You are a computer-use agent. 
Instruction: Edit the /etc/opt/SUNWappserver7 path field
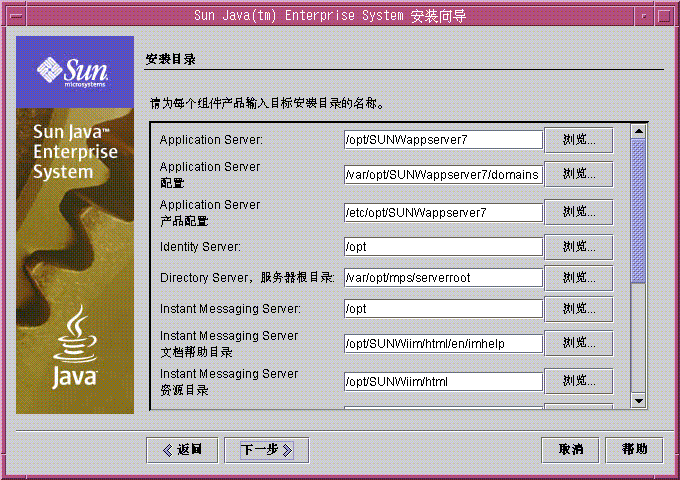pos(443,212)
